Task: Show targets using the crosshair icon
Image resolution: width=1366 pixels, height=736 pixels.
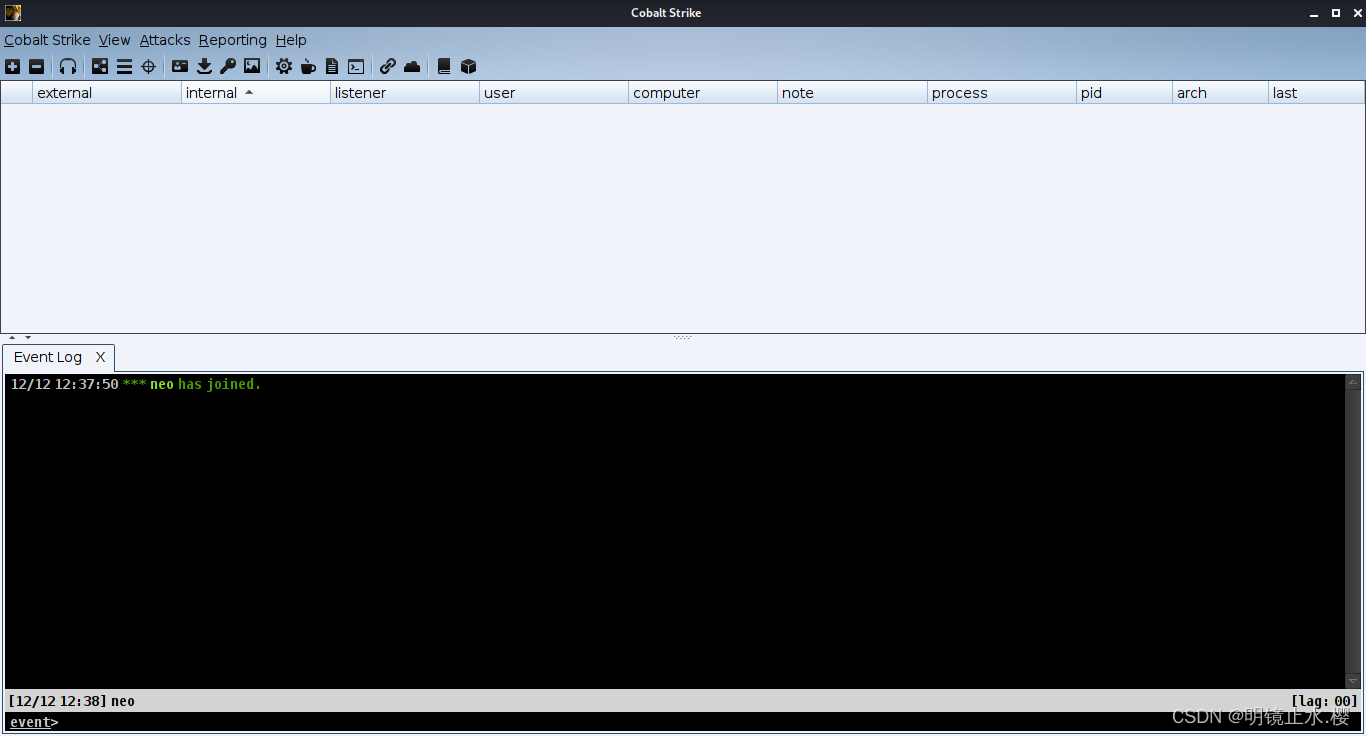Action: [x=148, y=67]
